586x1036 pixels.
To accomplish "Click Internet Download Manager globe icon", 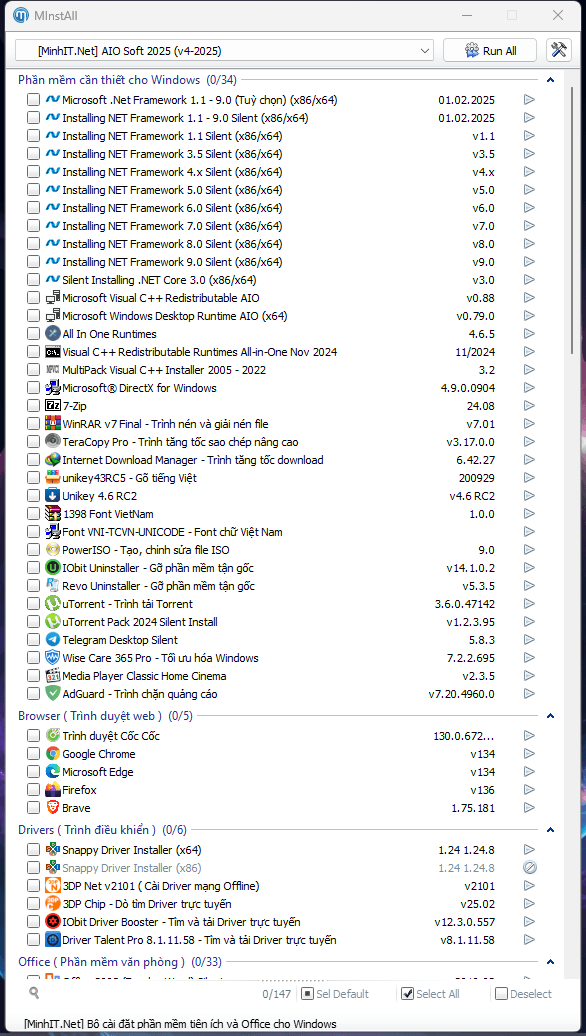I will (53, 459).
